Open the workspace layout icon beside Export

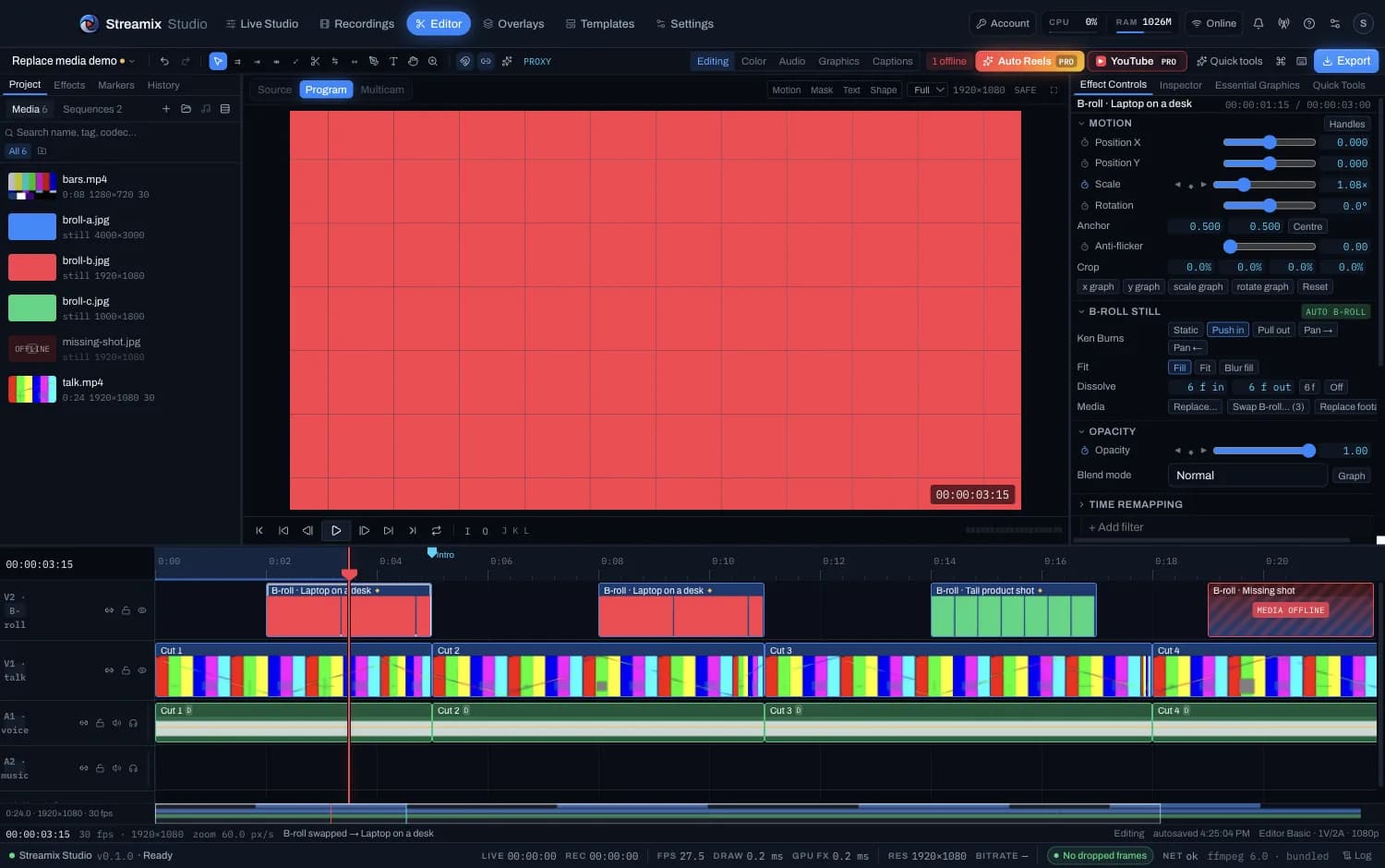point(1301,61)
